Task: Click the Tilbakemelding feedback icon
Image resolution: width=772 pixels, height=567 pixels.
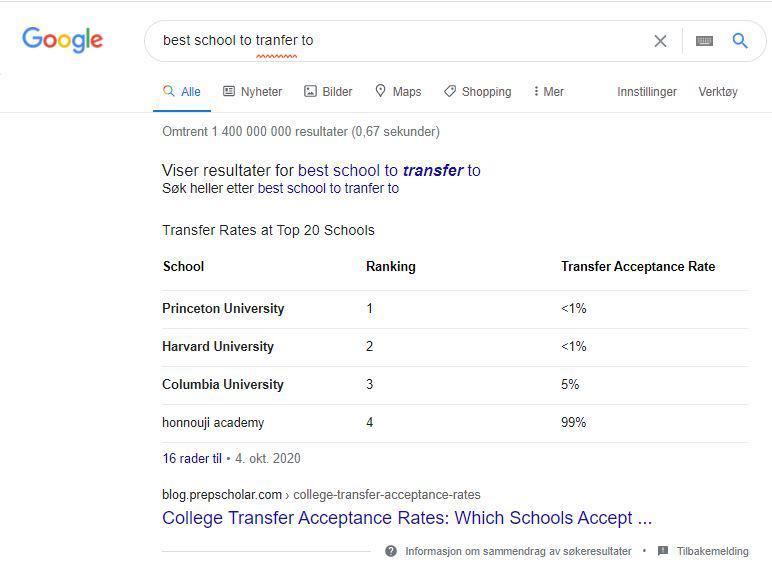Action: [663, 551]
